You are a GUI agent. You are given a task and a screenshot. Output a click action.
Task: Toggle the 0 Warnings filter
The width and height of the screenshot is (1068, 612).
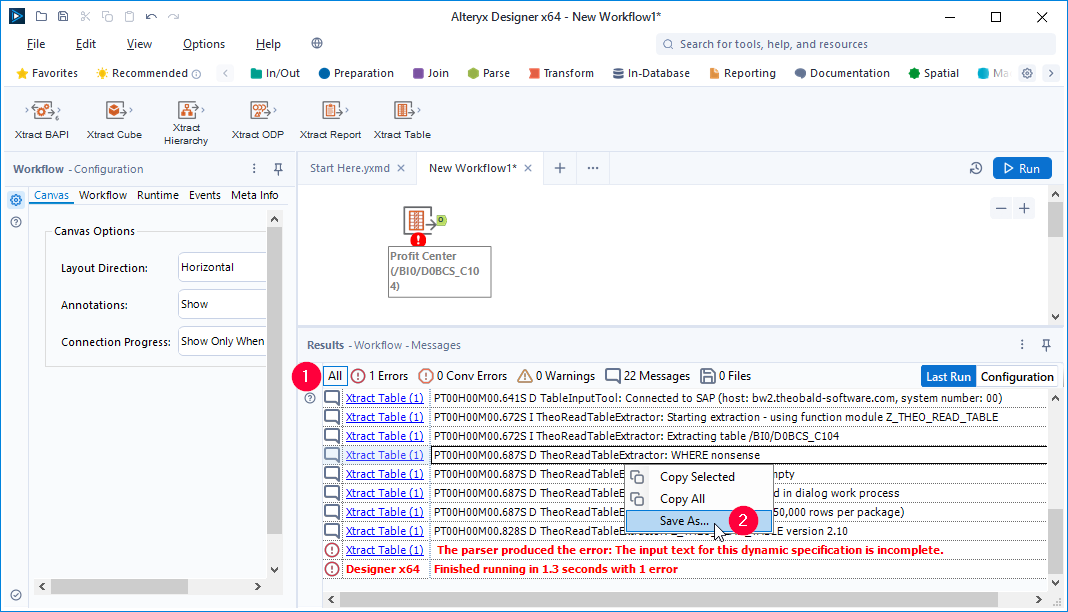(x=555, y=376)
